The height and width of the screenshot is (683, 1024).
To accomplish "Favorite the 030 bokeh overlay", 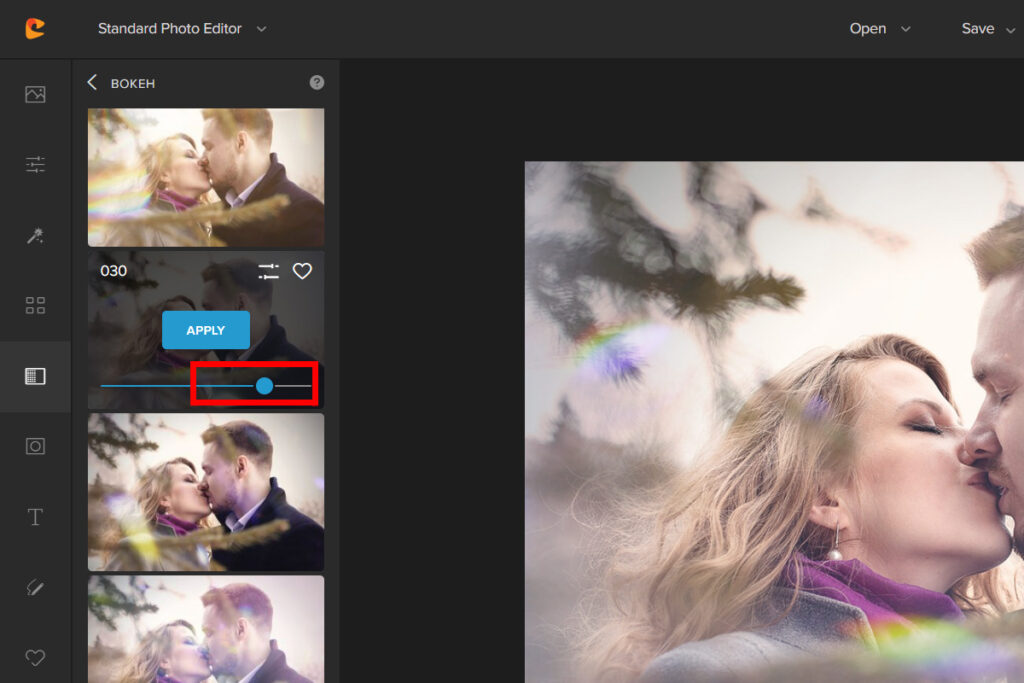I will coord(302,271).
